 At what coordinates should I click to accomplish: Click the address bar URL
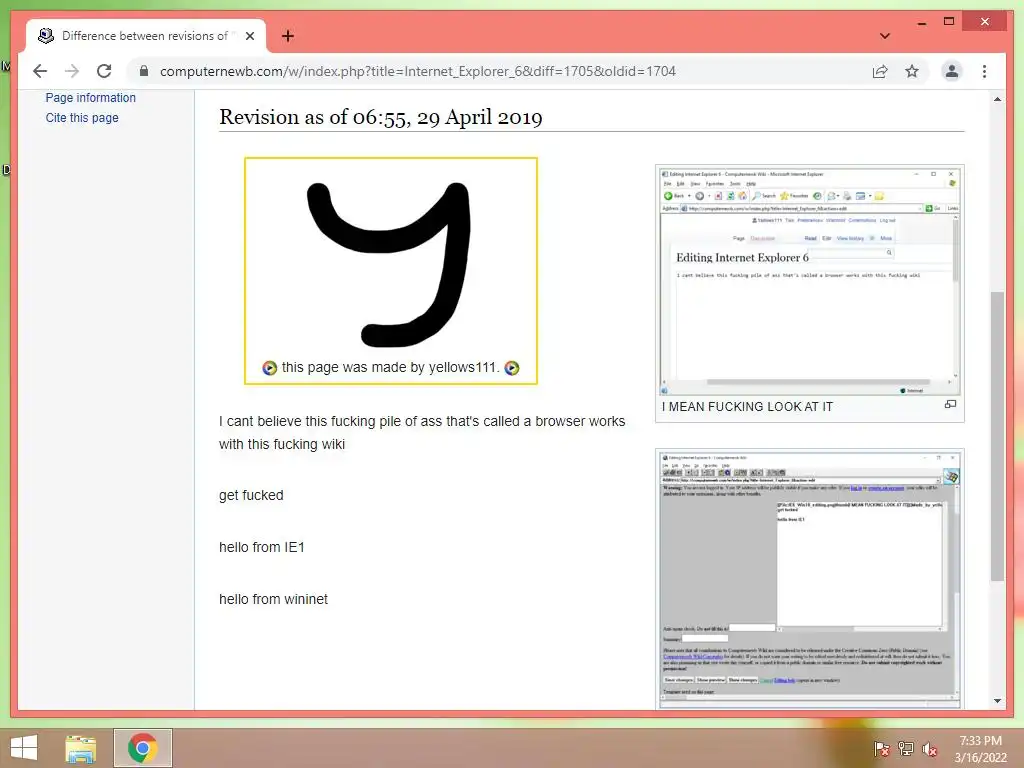(418, 71)
